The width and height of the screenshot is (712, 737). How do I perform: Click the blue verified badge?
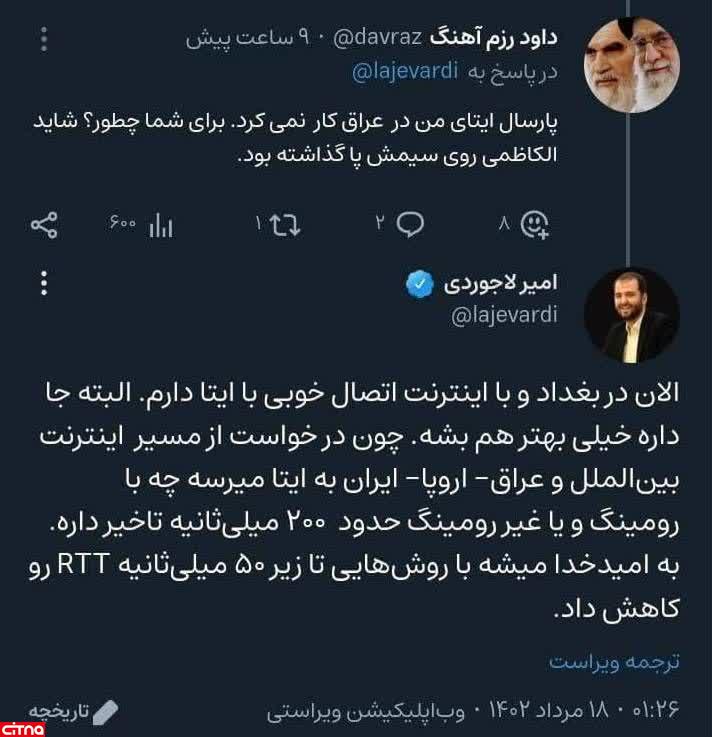point(419,285)
